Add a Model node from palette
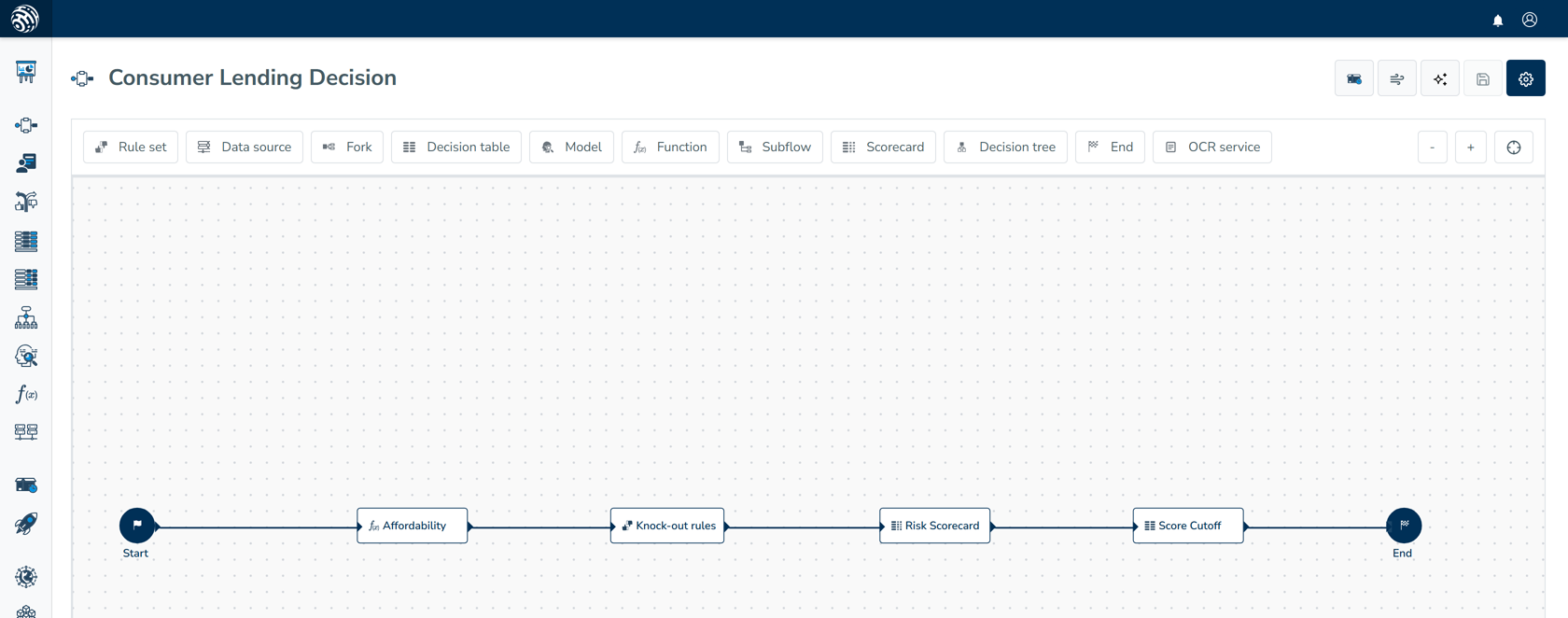 [x=571, y=147]
